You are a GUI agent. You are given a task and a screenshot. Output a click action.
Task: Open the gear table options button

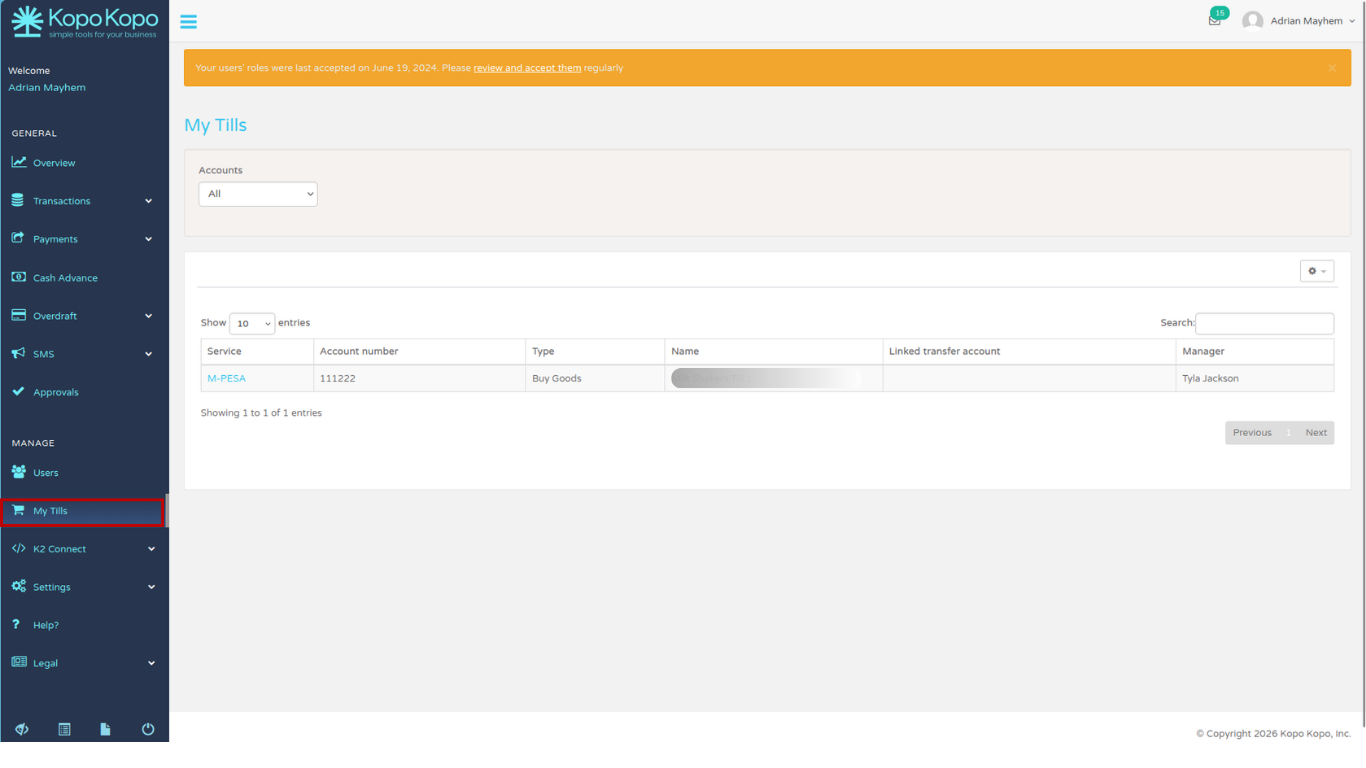point(1317,271)
